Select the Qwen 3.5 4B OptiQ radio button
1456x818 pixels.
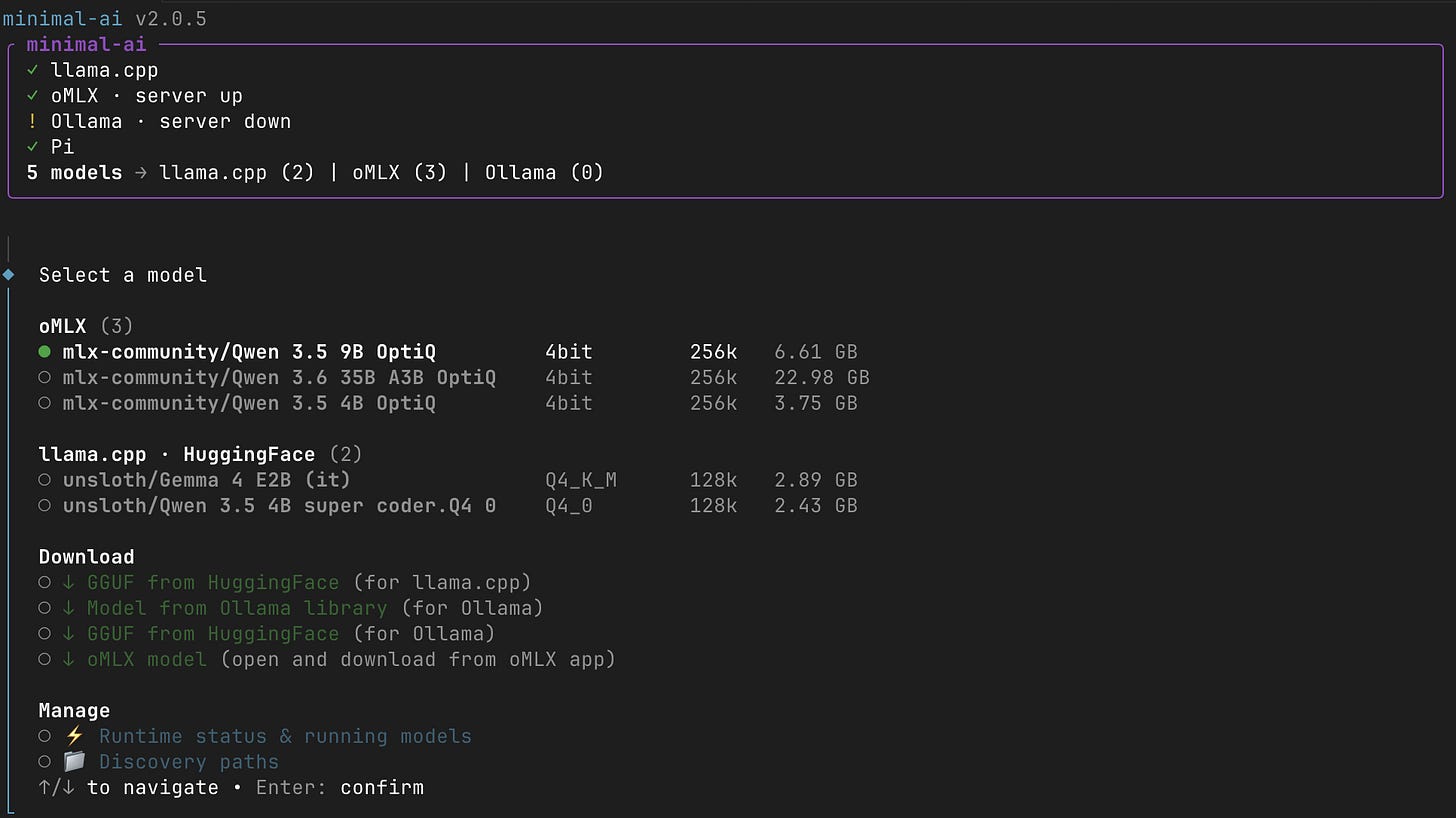(x=45, y=403)
